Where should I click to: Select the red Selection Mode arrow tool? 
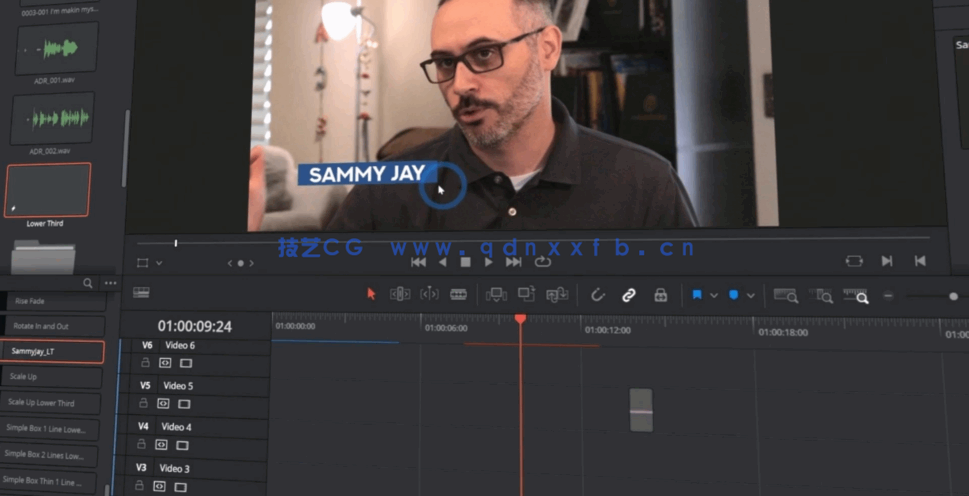pyautogui.click(x=371, y=294)
